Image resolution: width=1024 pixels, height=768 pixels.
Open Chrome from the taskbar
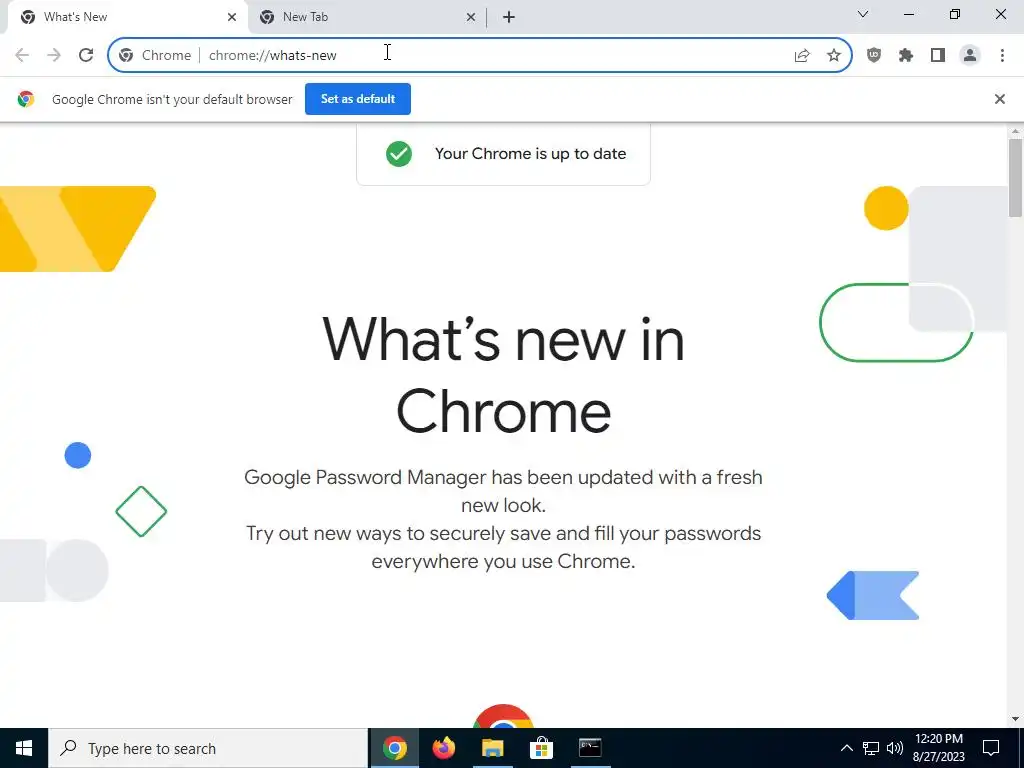coord(394,748)
